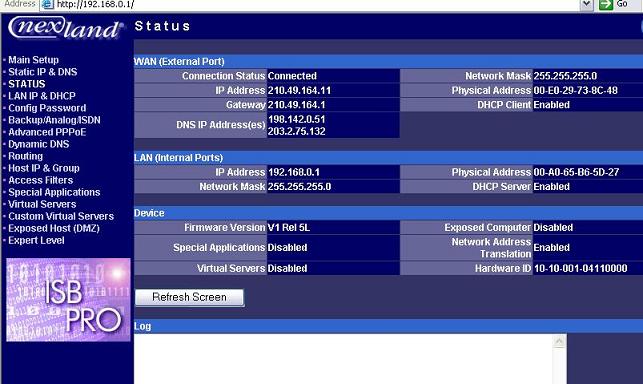The height and width of the screenshot is (384, 643).
Task: Open Exposed Host (DMZ) page
Action: coord(54,228)
